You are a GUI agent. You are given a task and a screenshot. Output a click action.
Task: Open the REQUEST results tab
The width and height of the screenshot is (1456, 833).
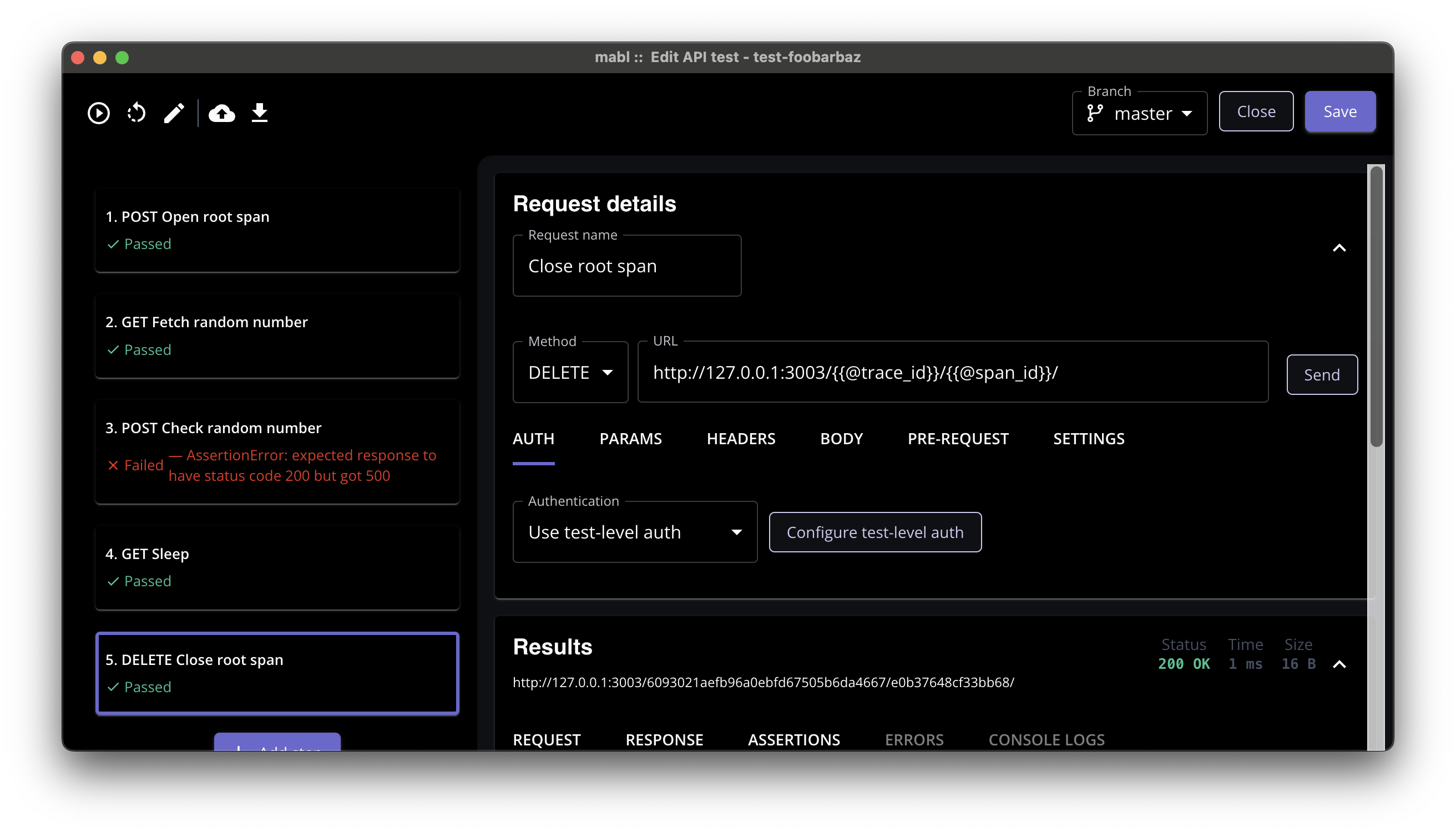(x=546, y=740)
